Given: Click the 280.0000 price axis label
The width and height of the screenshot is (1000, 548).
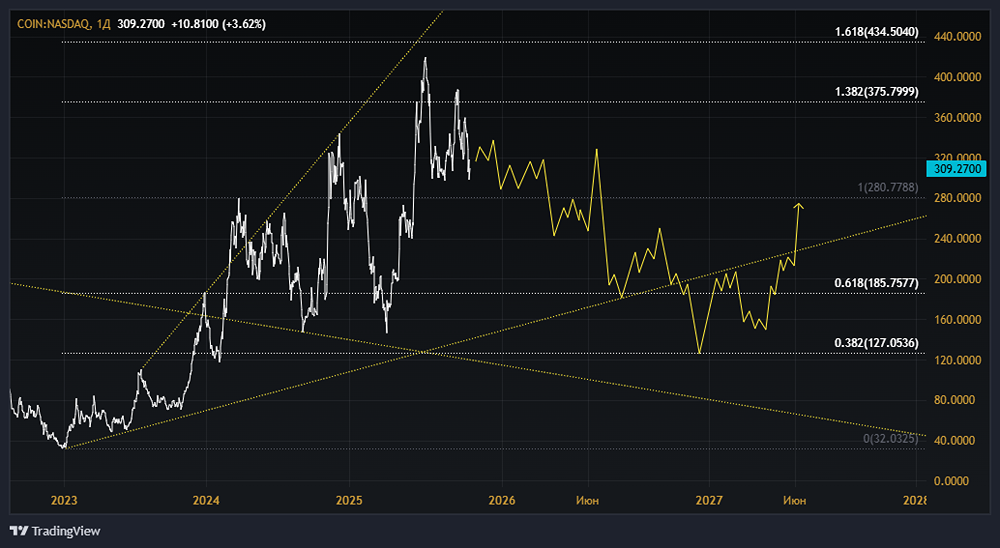Looking at the screenshot, I should pyautogui.click(x=957, y=198).
